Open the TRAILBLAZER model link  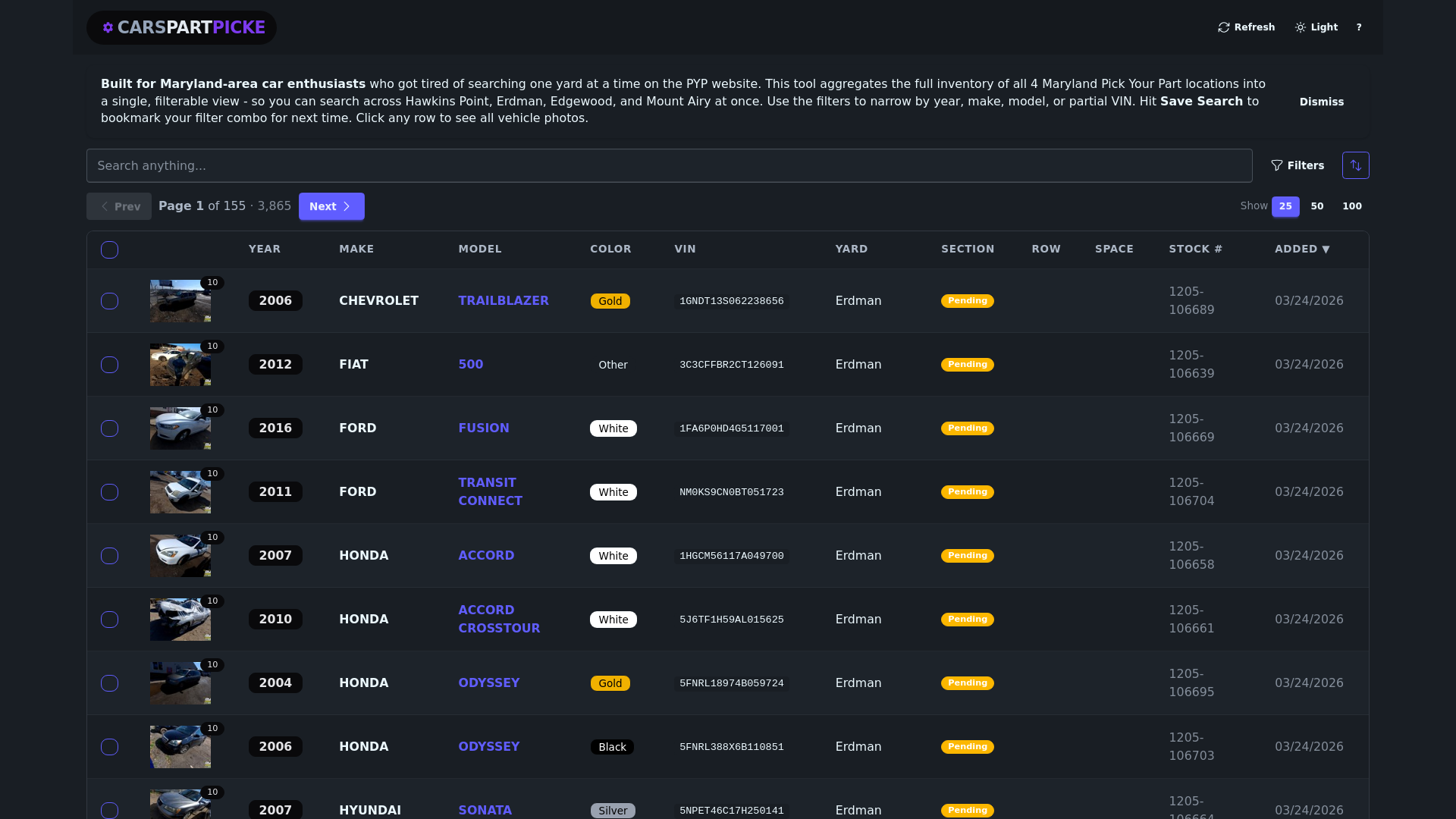504,301
